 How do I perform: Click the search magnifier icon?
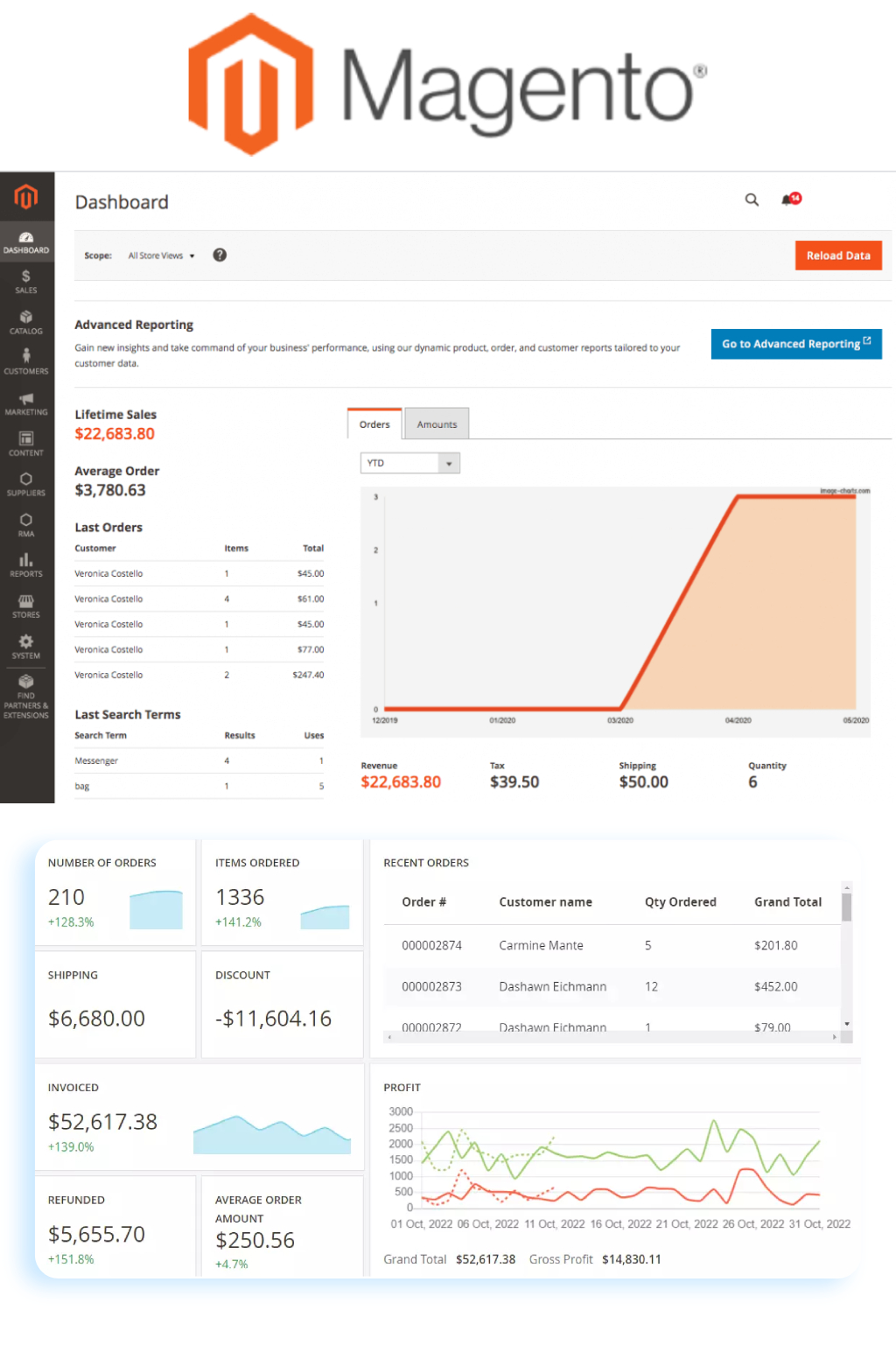[x=752, y=200]
